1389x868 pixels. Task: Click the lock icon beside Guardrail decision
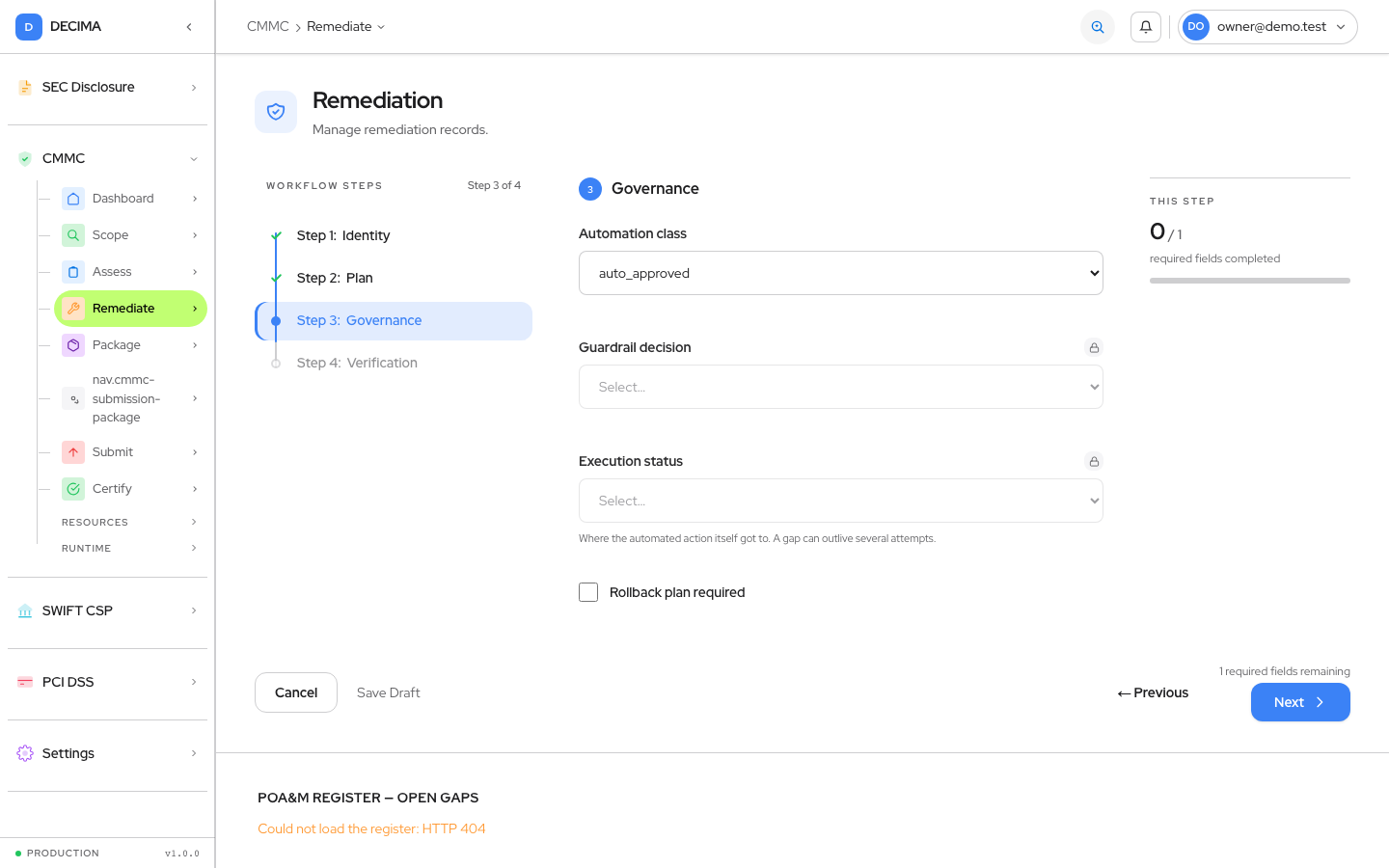pos(1094,347)
